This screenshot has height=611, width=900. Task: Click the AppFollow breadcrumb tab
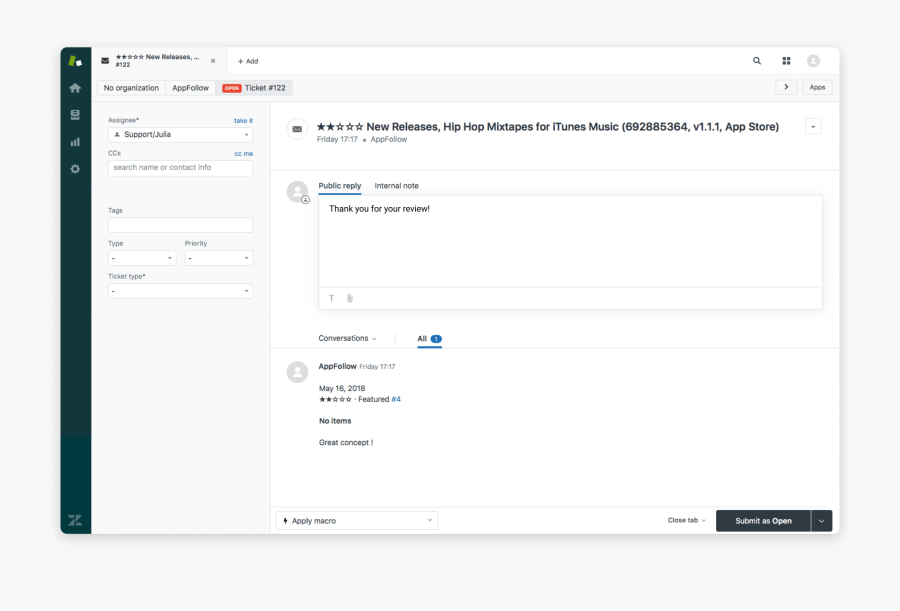click(191, 88)
